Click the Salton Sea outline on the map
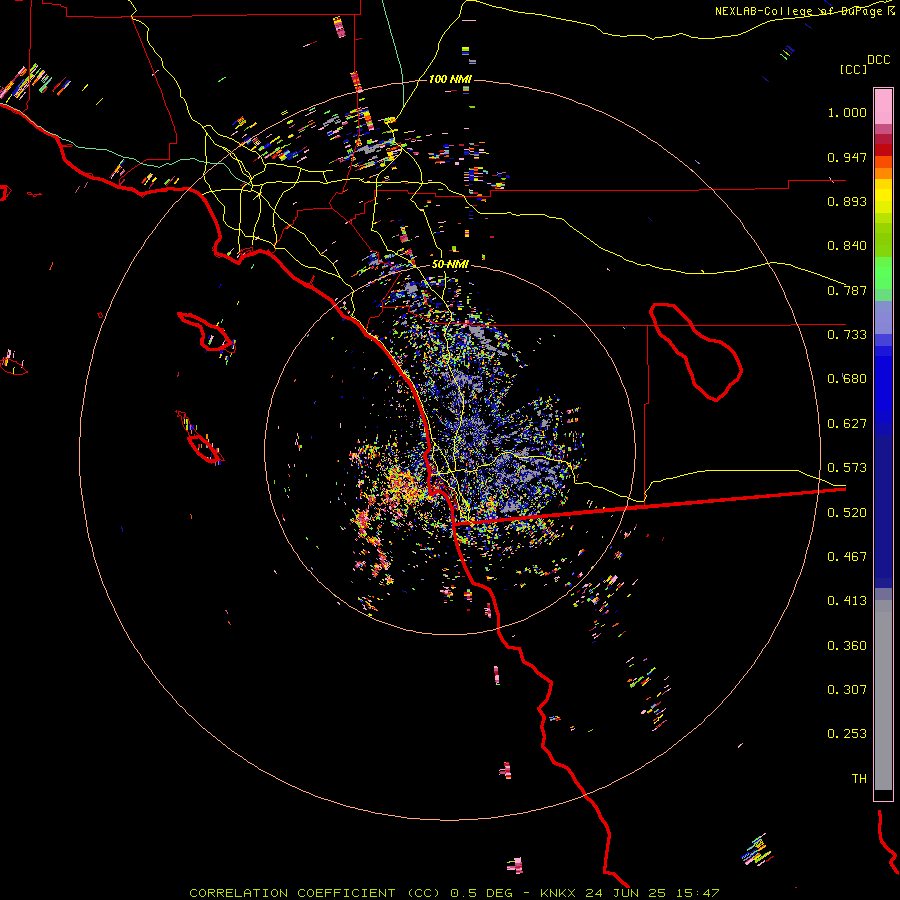Viewport: 900px width, 900px height. click(x=696, y=351)
